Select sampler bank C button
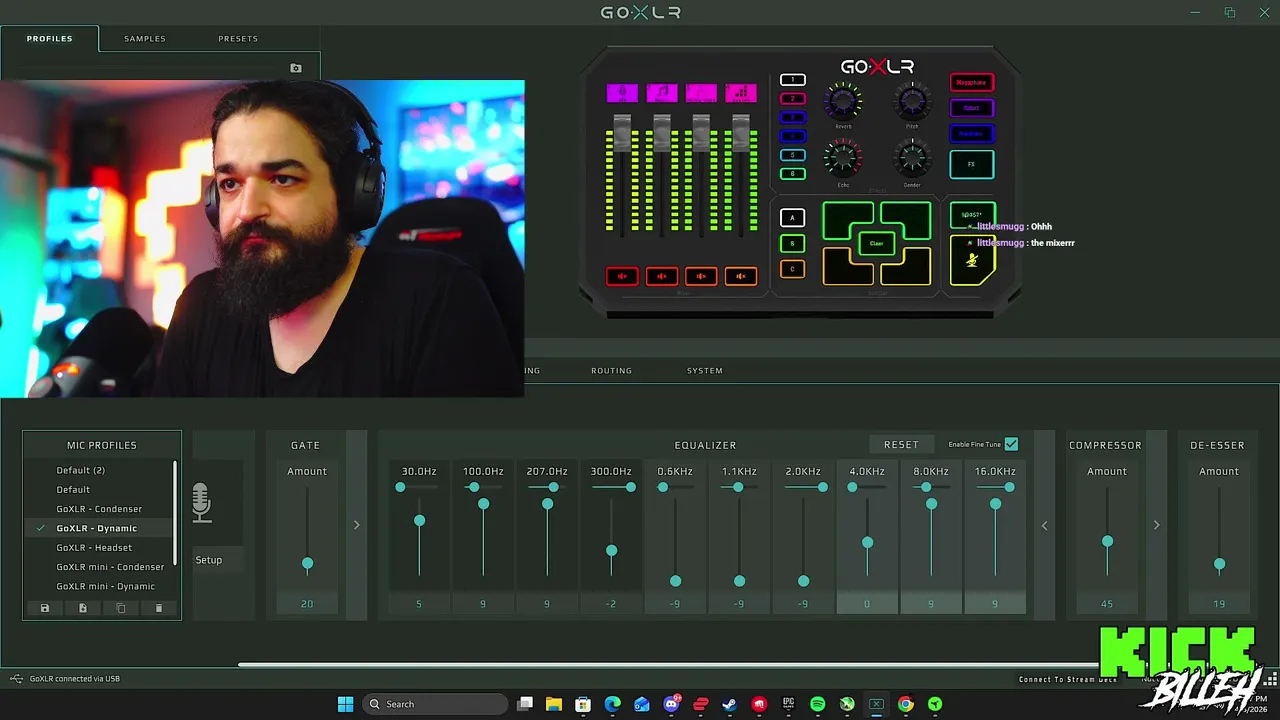Viewport: 1280px width, 720px height. pyautogui.click(x=792, y=269)
